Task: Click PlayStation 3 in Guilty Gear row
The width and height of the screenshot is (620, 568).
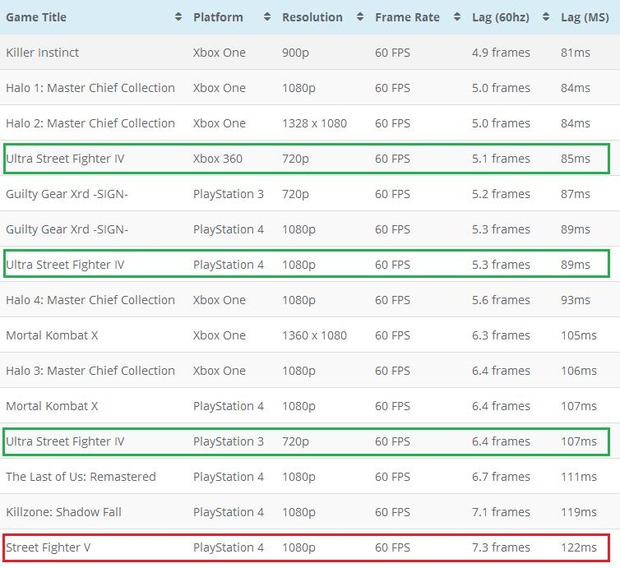Action: (x=228, y=195)
